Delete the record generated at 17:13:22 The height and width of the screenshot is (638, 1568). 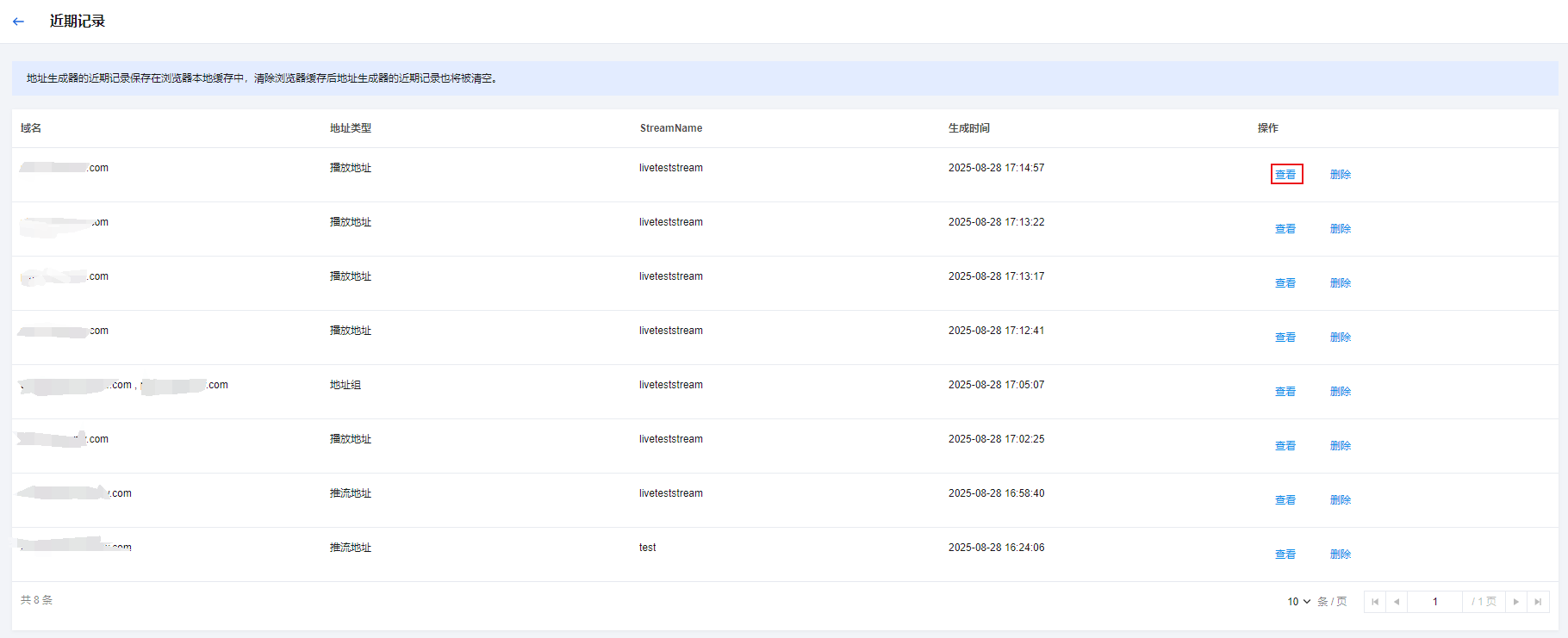click(1341, 229)
